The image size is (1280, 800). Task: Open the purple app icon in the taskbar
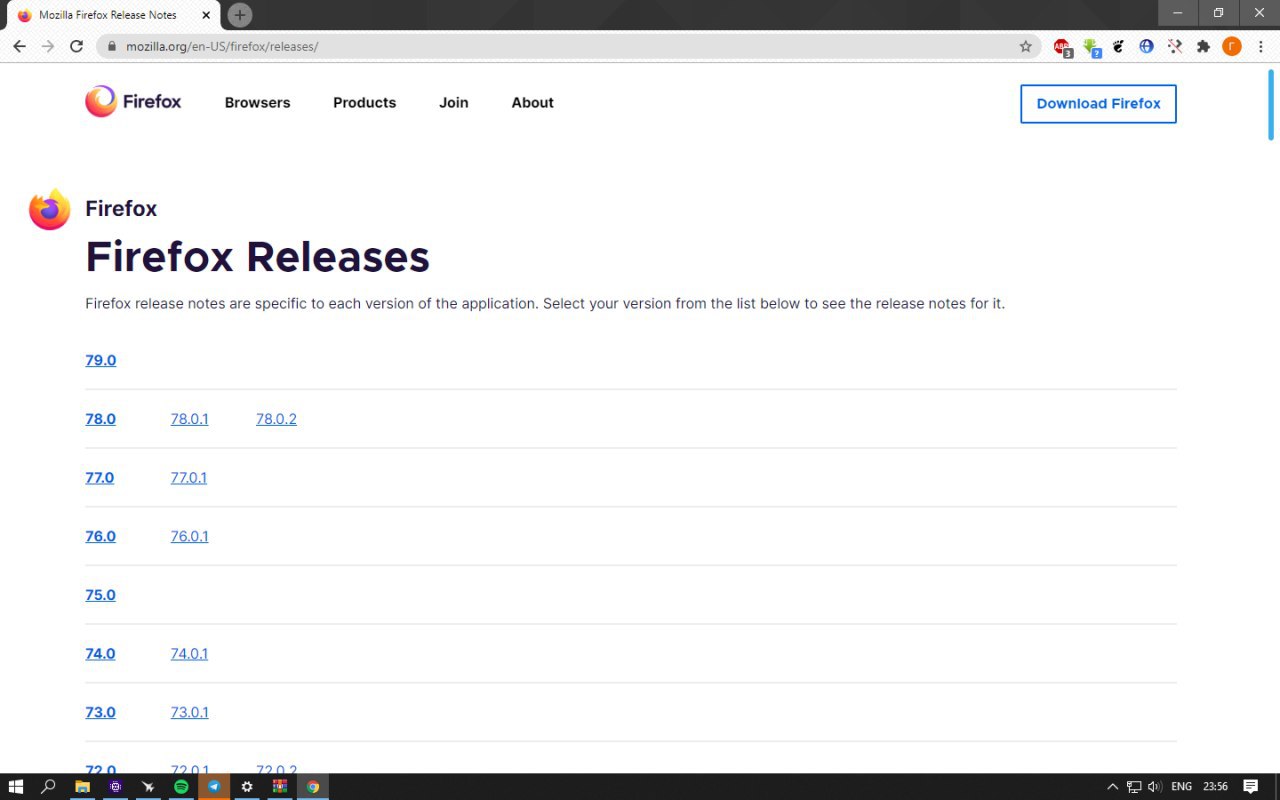[x=115, y=787]
